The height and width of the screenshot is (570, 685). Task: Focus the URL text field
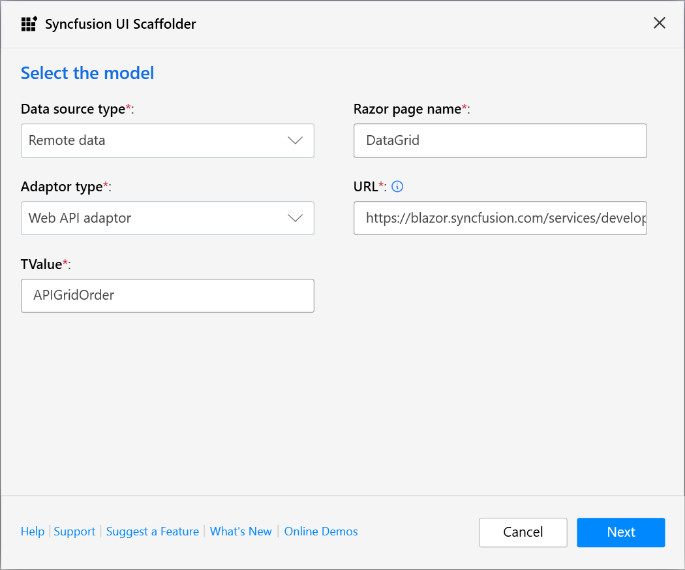tap(500, 218)
